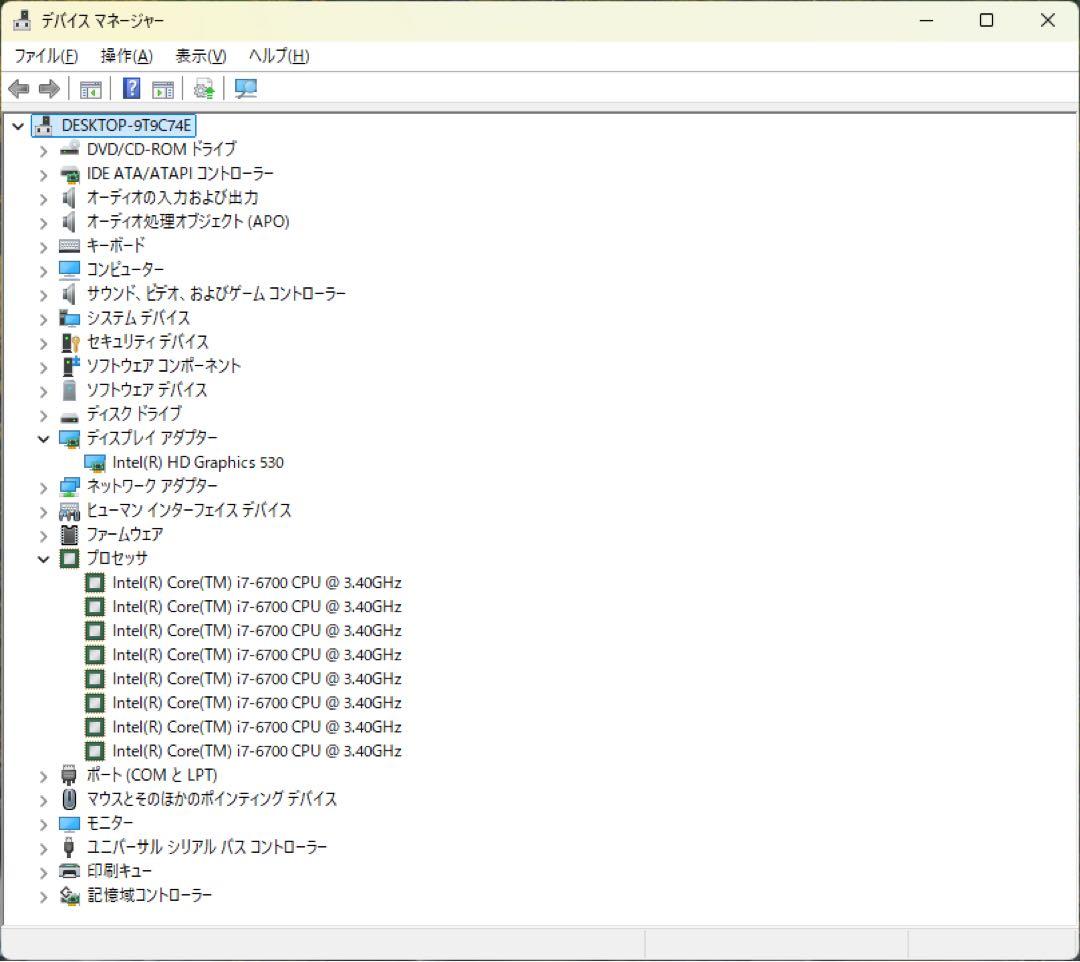Click the scan for hardware changes icon

(x=203, y=89)
